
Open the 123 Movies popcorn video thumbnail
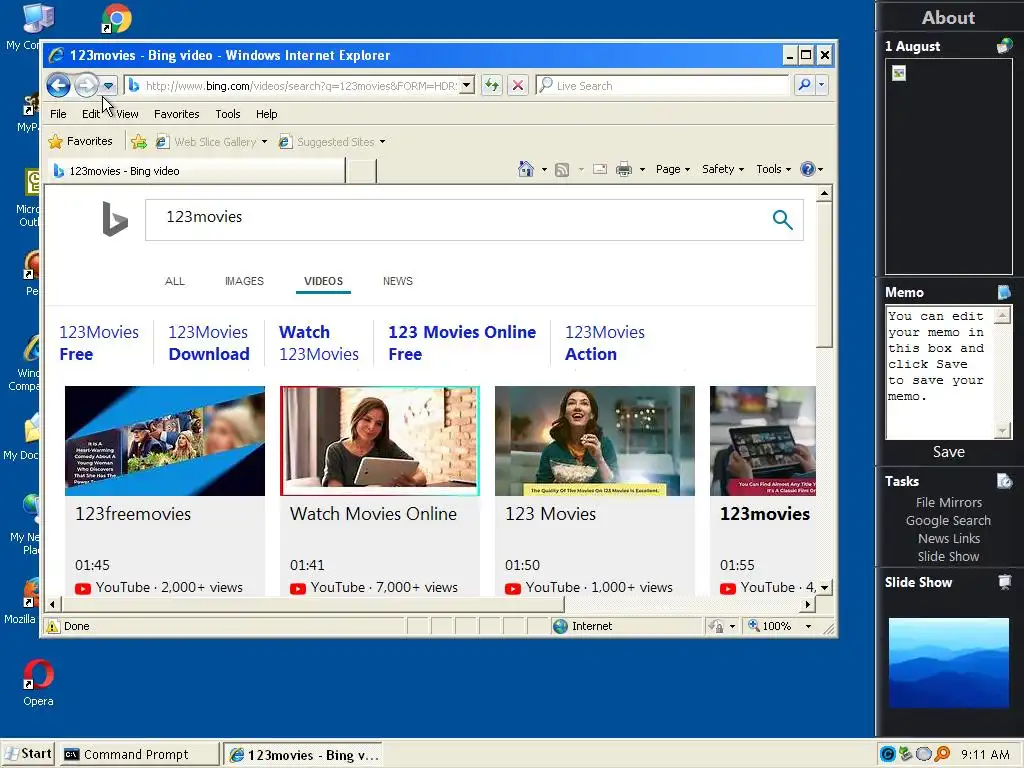pos(595,441)
